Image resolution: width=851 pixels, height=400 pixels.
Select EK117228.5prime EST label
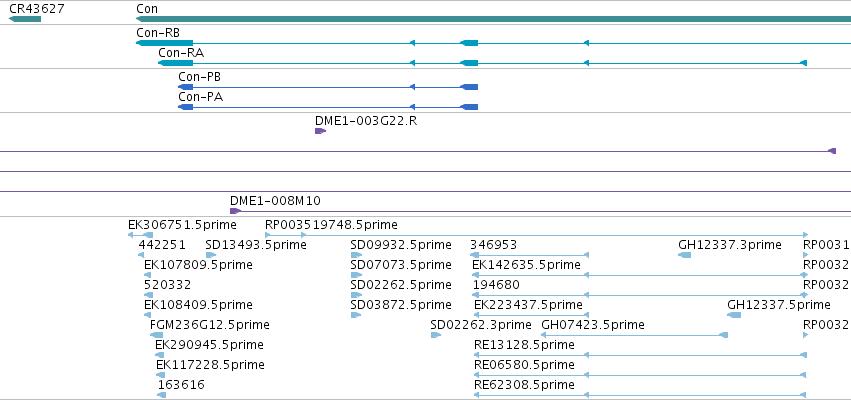[210, 365]
